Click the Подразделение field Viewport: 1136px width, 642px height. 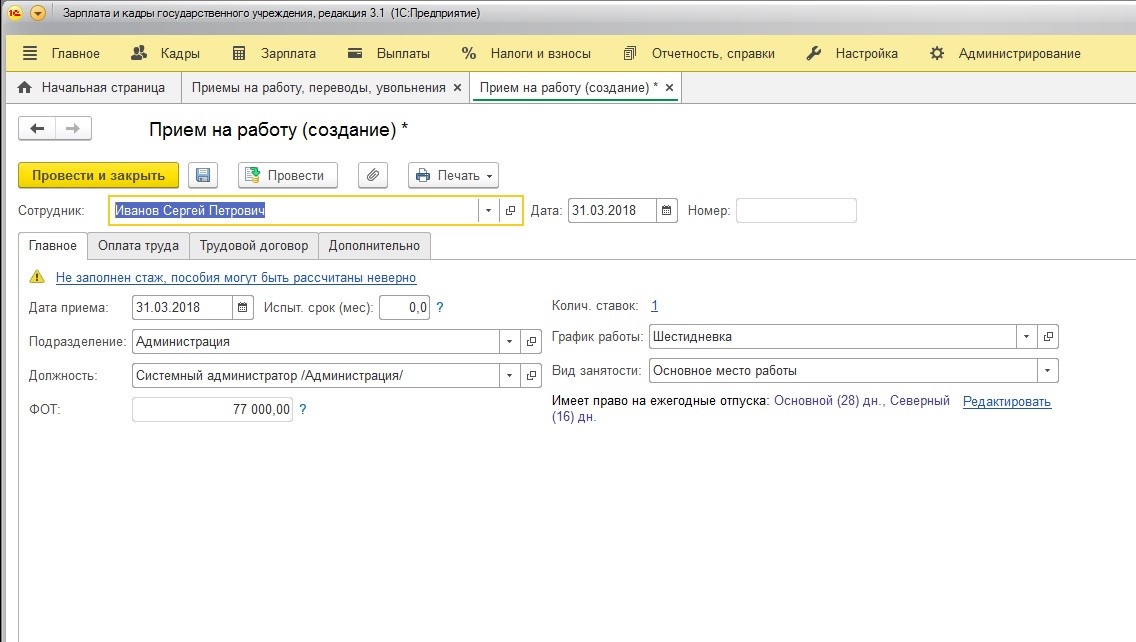point(316,341)
